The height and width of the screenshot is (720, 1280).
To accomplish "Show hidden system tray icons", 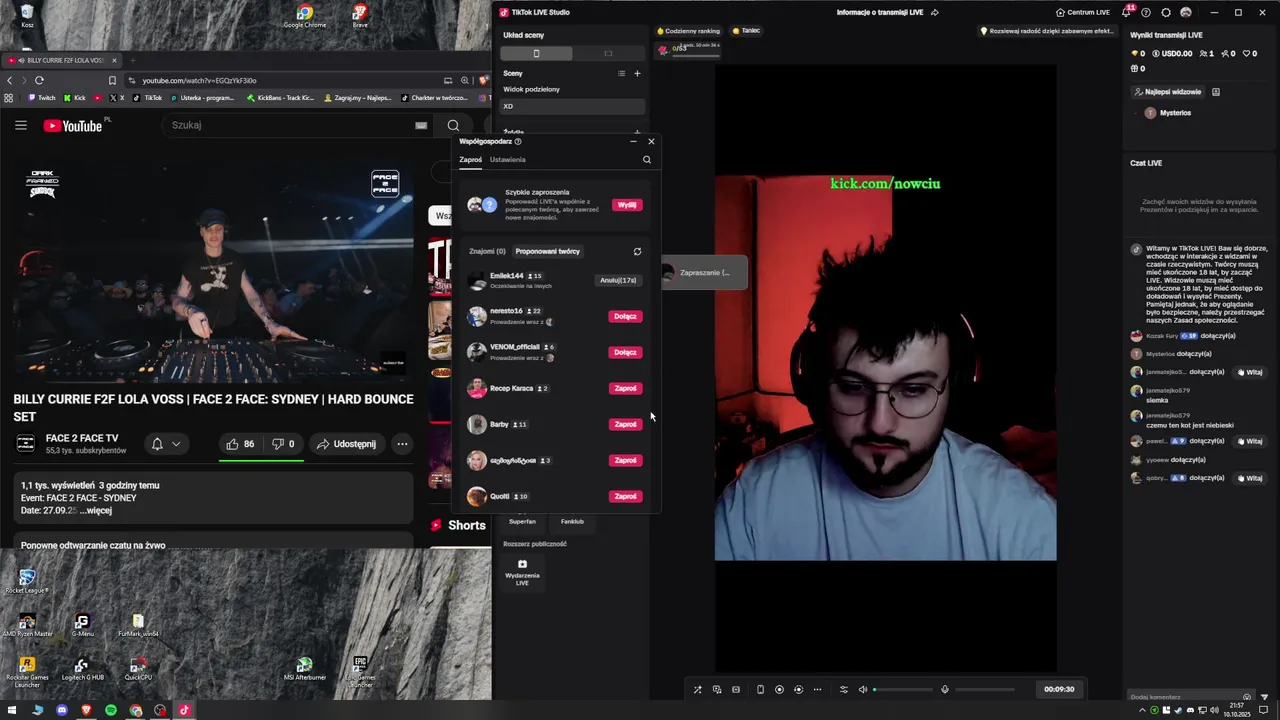I will (x=1142, y=710).
